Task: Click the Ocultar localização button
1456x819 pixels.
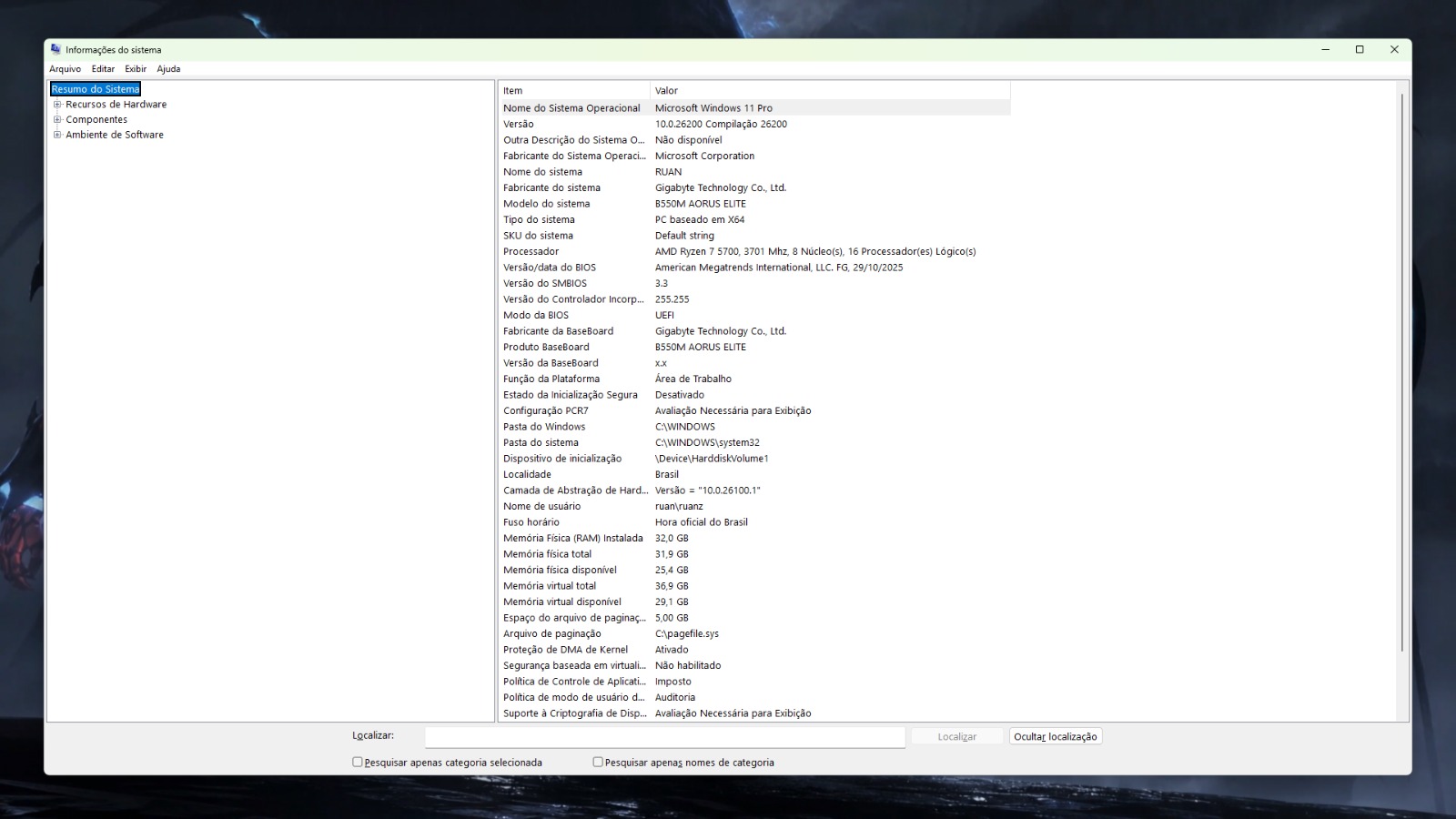Action: point(1056,737)
